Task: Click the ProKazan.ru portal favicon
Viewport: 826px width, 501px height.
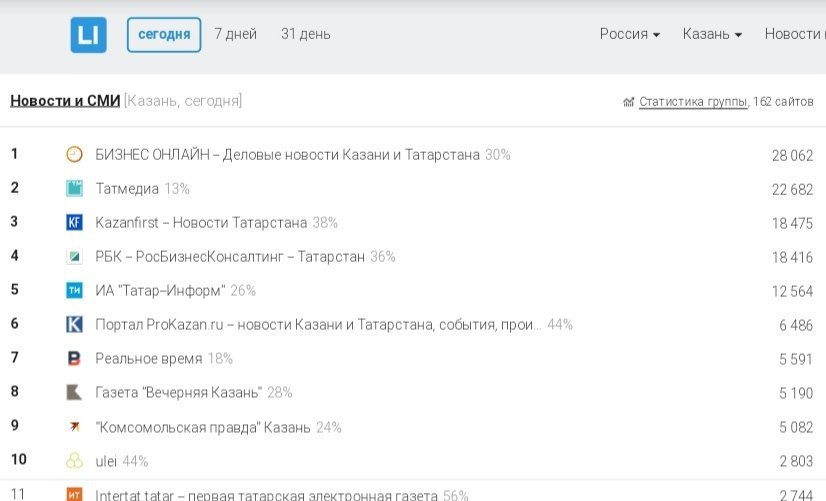Action: tap(74, 325)
